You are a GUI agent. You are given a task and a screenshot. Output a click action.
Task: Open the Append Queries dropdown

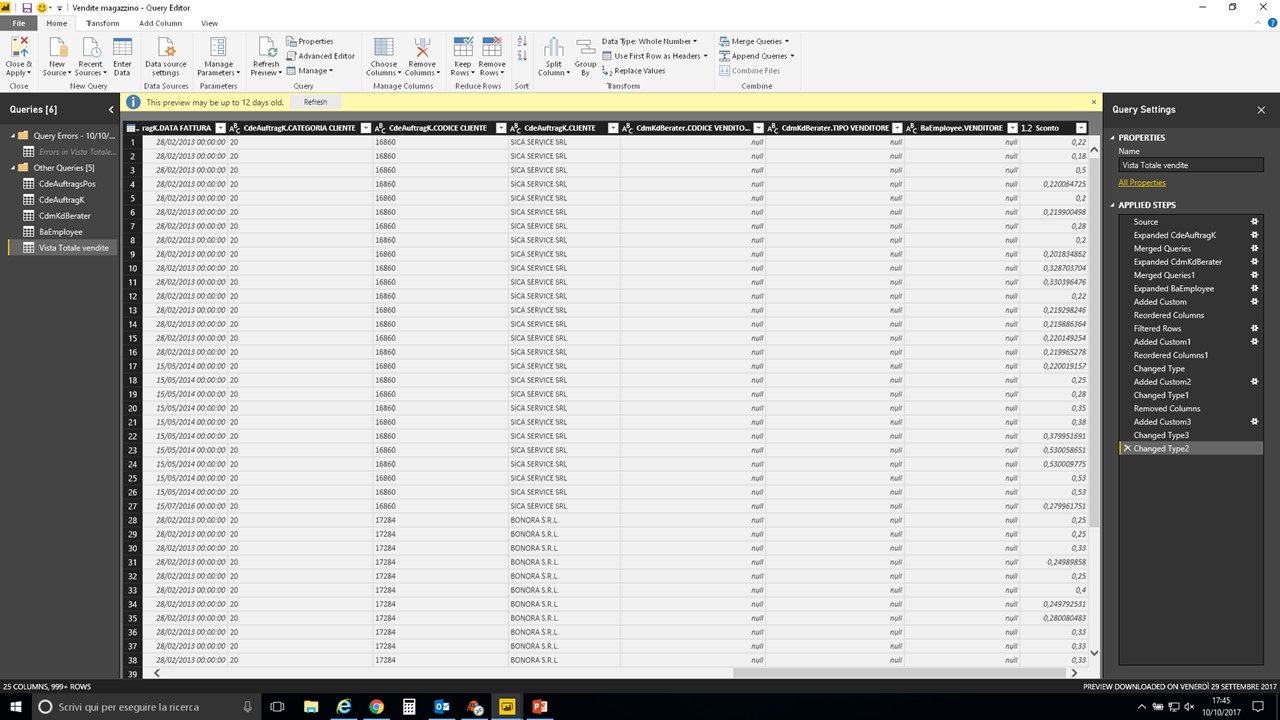(756, 56)
